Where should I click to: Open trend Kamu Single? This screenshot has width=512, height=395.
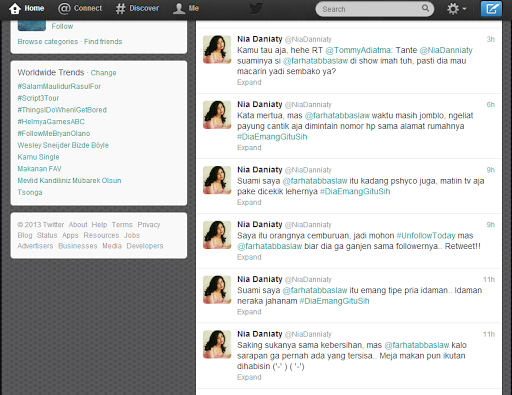pos(38,157)
